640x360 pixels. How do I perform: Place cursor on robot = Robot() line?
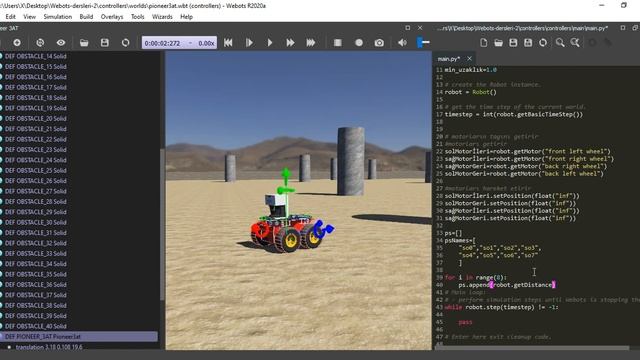click(471, 92)
